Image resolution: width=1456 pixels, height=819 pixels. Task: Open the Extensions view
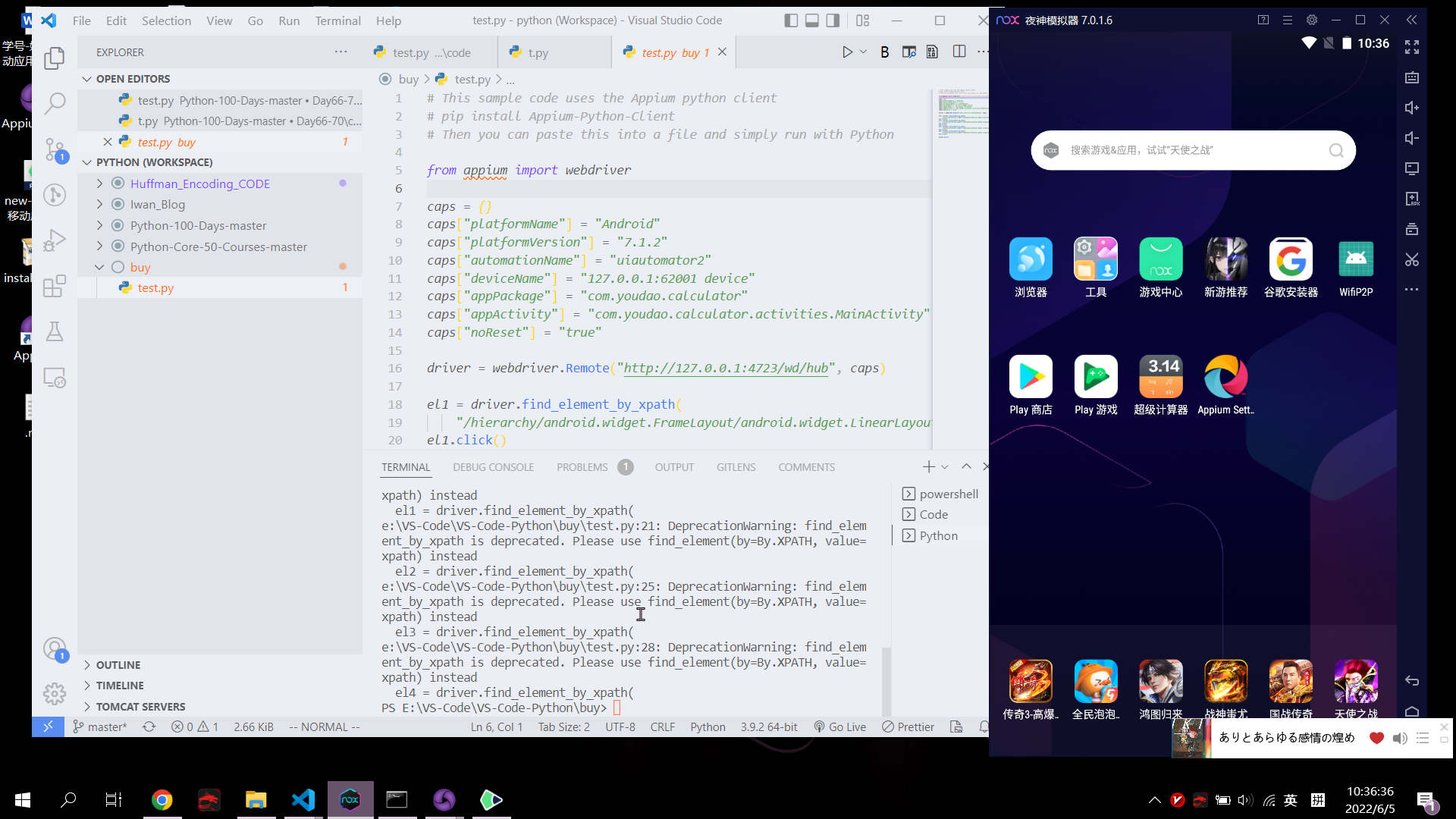coord(55,286)
